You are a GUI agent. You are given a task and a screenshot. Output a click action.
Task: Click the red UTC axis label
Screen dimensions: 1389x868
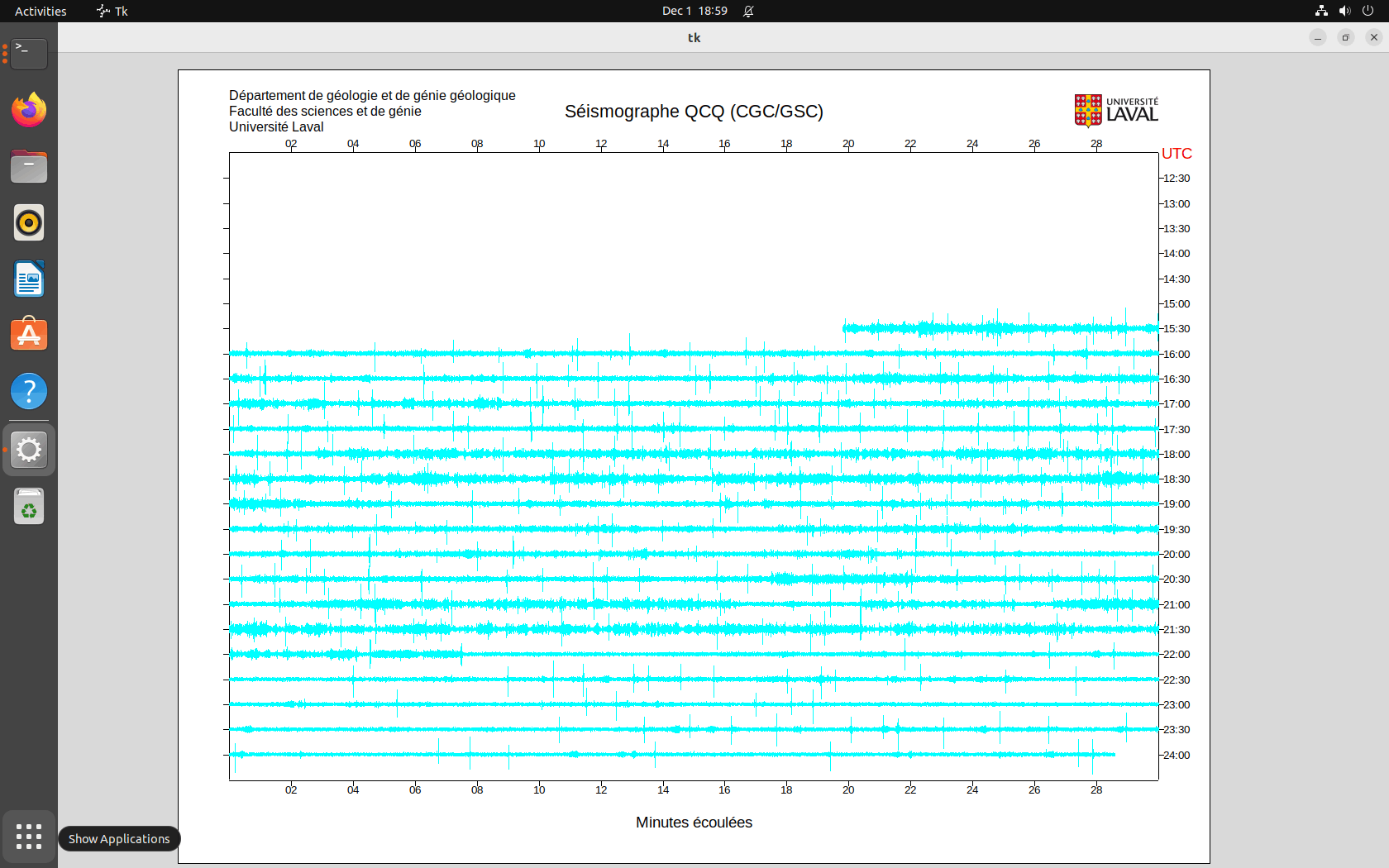click(x=1177, y=154)
